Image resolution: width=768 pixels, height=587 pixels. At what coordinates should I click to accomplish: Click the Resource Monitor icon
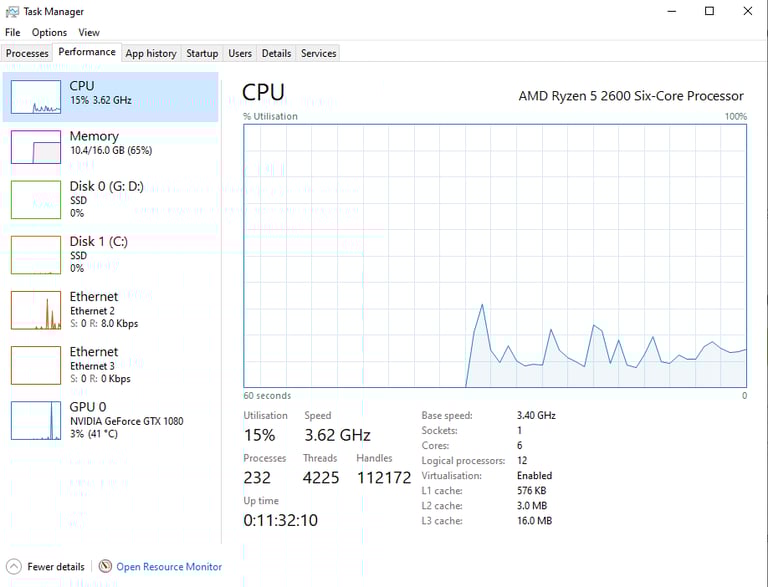point(105,566)
